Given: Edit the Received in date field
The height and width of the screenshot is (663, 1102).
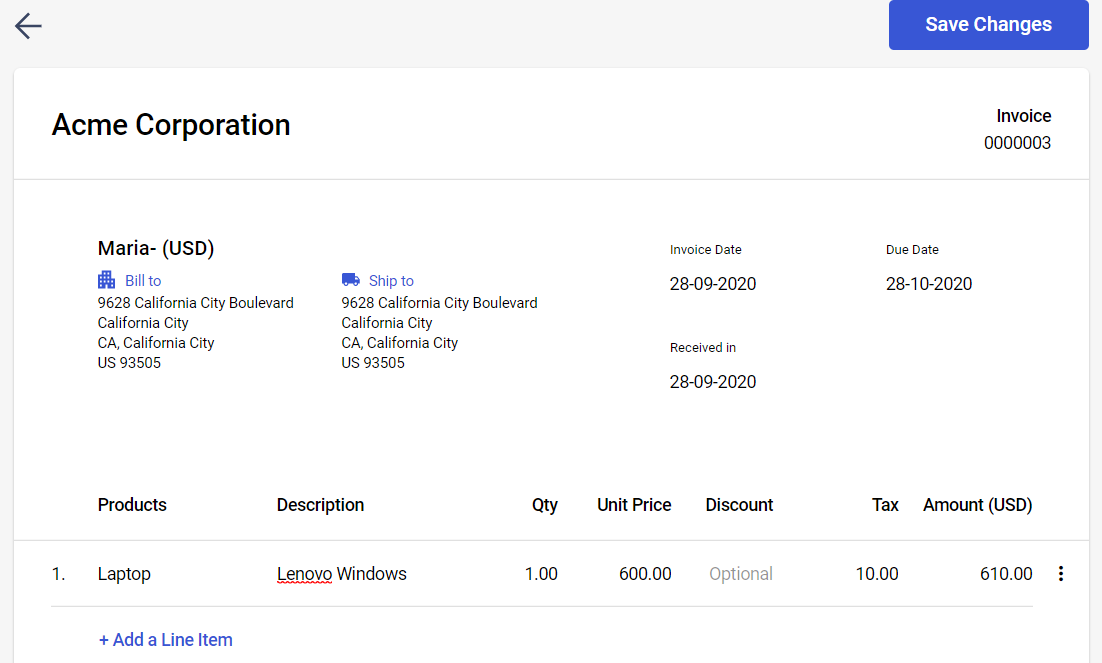Looking at the screenshot, I should point(713,382).
